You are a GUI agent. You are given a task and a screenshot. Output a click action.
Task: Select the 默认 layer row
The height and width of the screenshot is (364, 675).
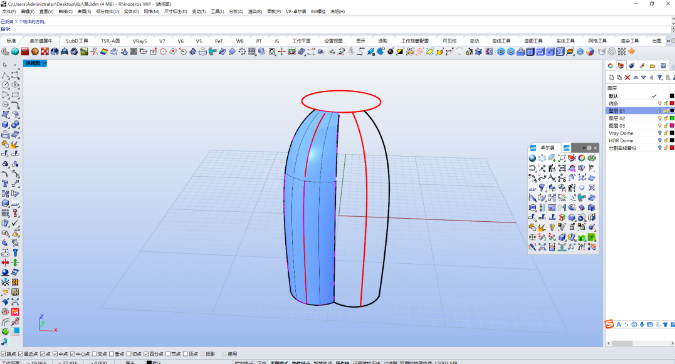(x=640, y=96)
